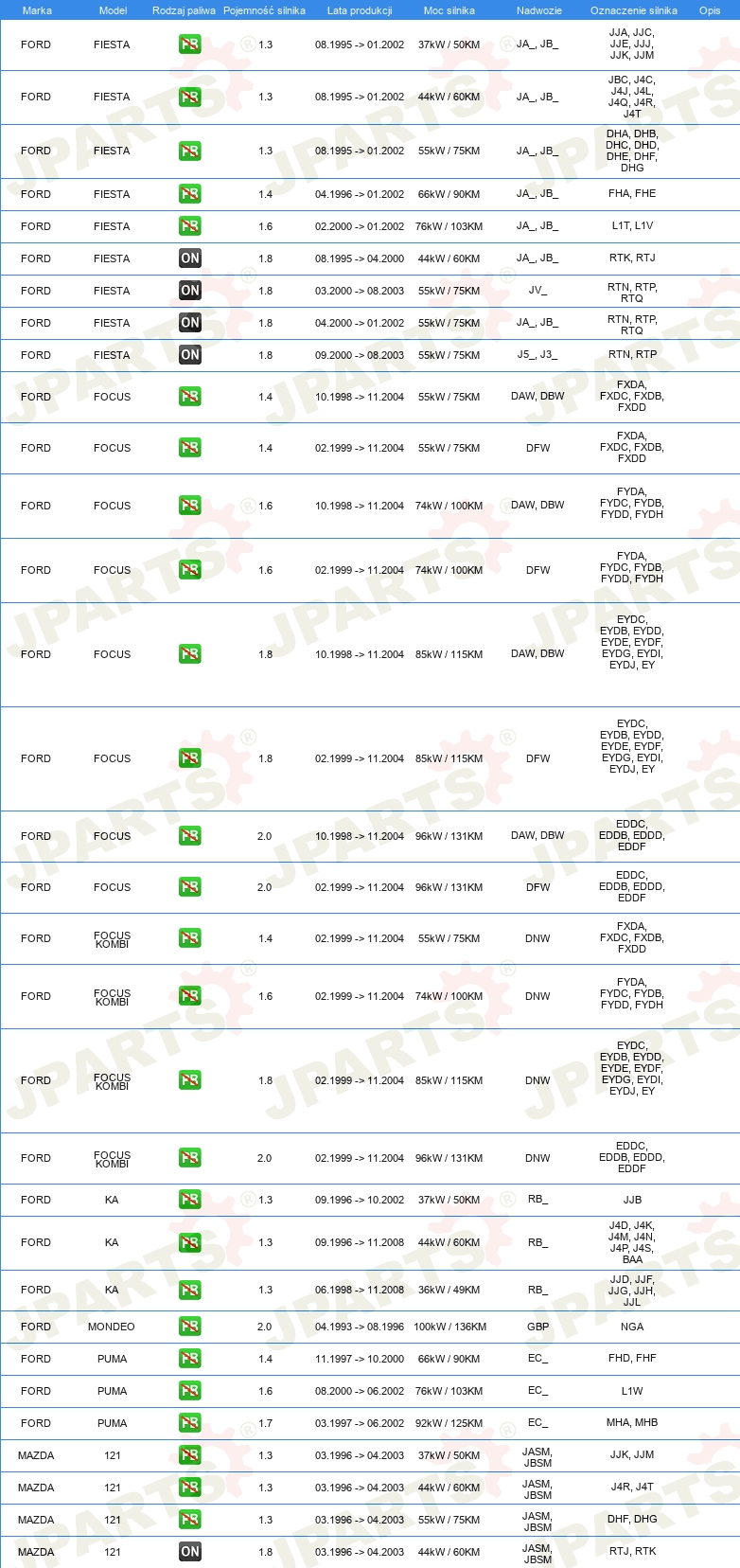Click the petrol icon for Fiesta 1.3 44kW/60KM
Screen dimensions: 740x1568
tap(190, 97)
